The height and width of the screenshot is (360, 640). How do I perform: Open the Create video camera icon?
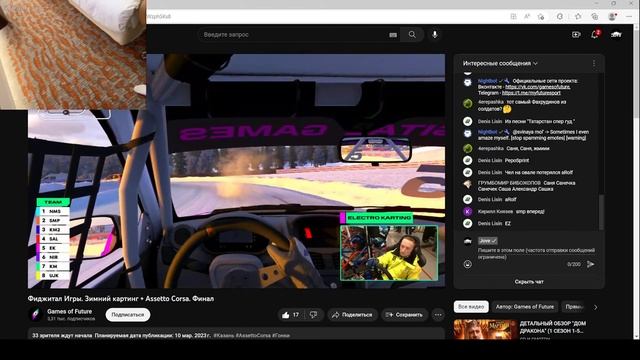coord(576,35)
